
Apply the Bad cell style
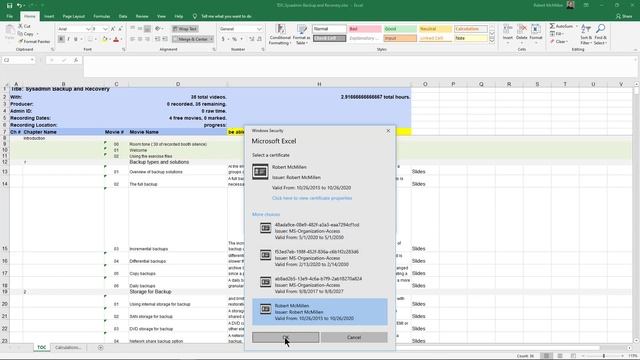pos(364,29)
